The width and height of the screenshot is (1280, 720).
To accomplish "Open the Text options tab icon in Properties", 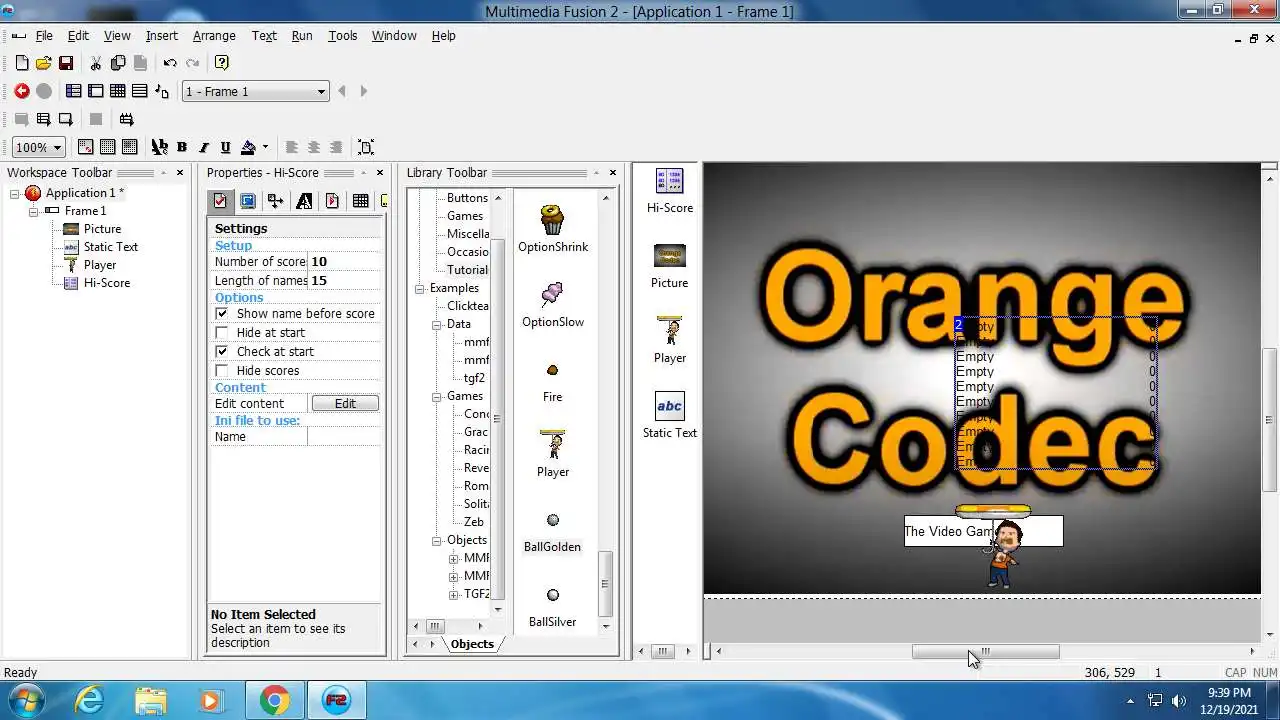I will pyautogui.click(x=304, y=201).
